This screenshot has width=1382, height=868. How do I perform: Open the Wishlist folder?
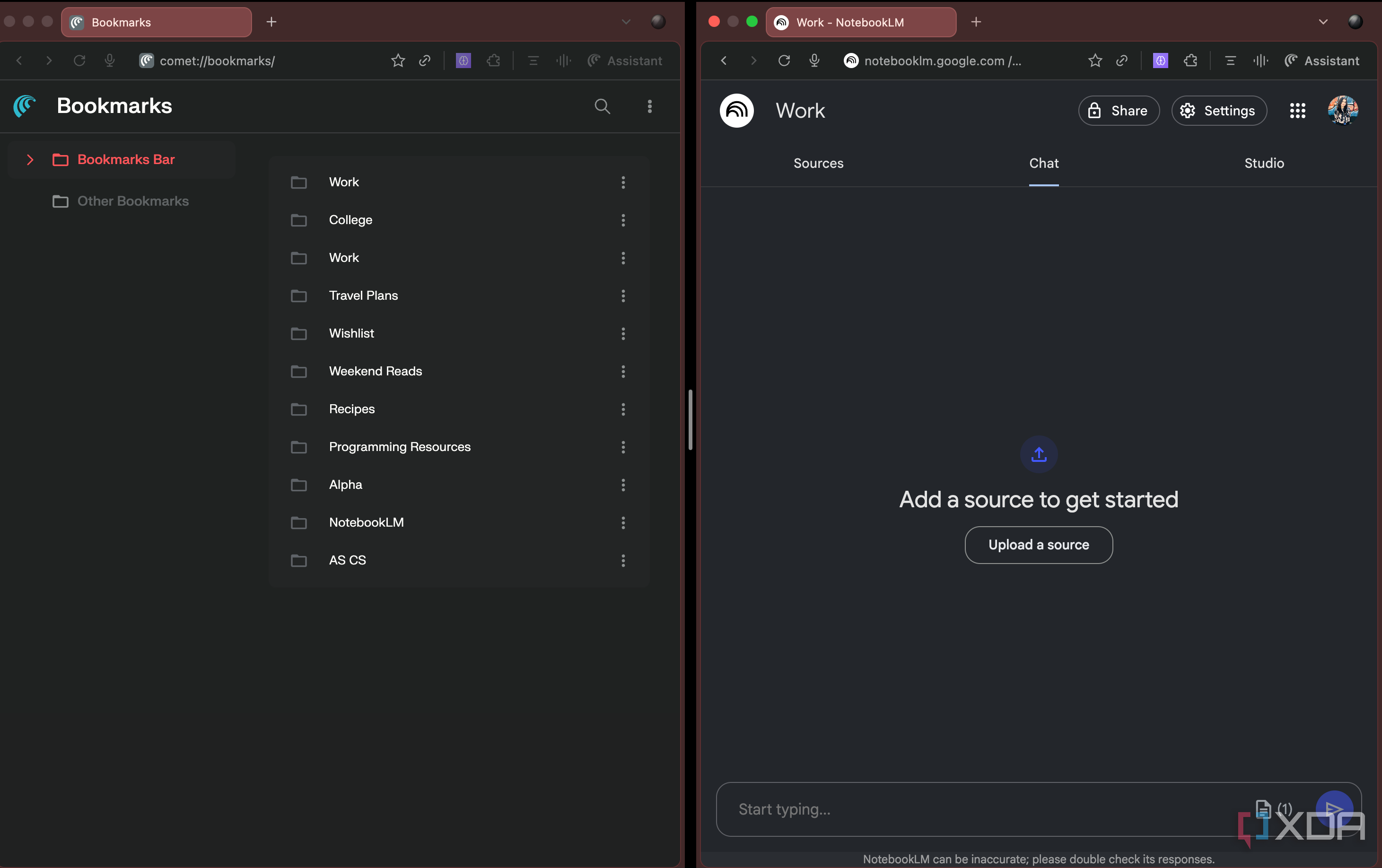pos(351,333)
